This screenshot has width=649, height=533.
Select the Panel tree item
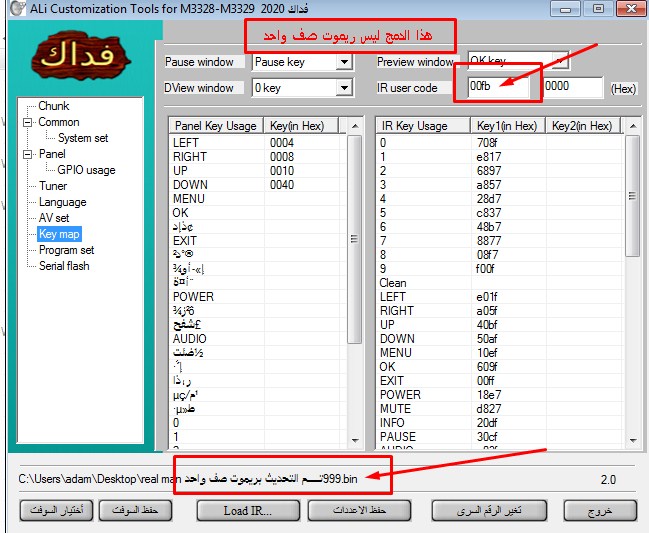click(x=52, y=154)
